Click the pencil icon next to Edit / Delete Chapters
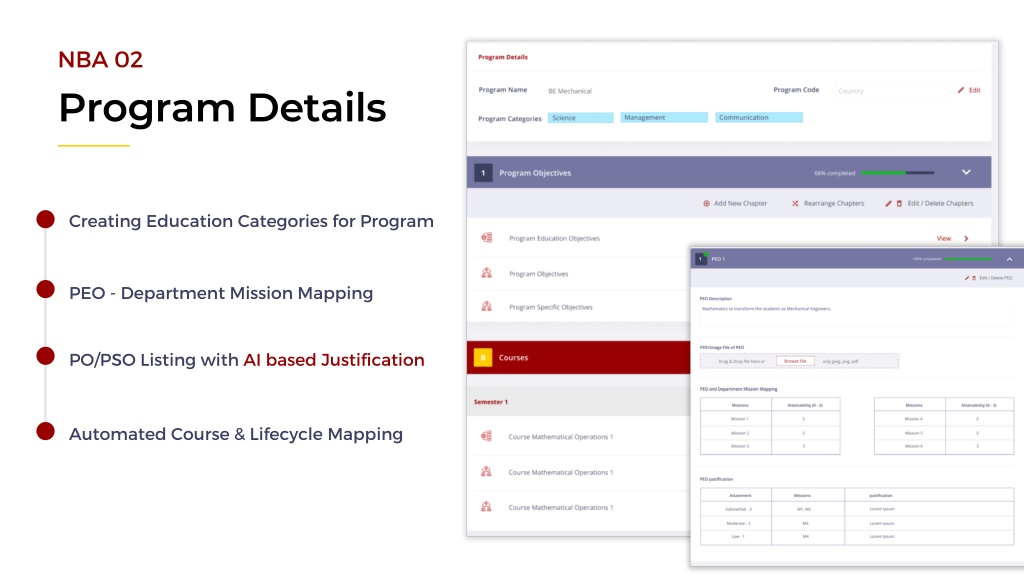 (888, 204)
